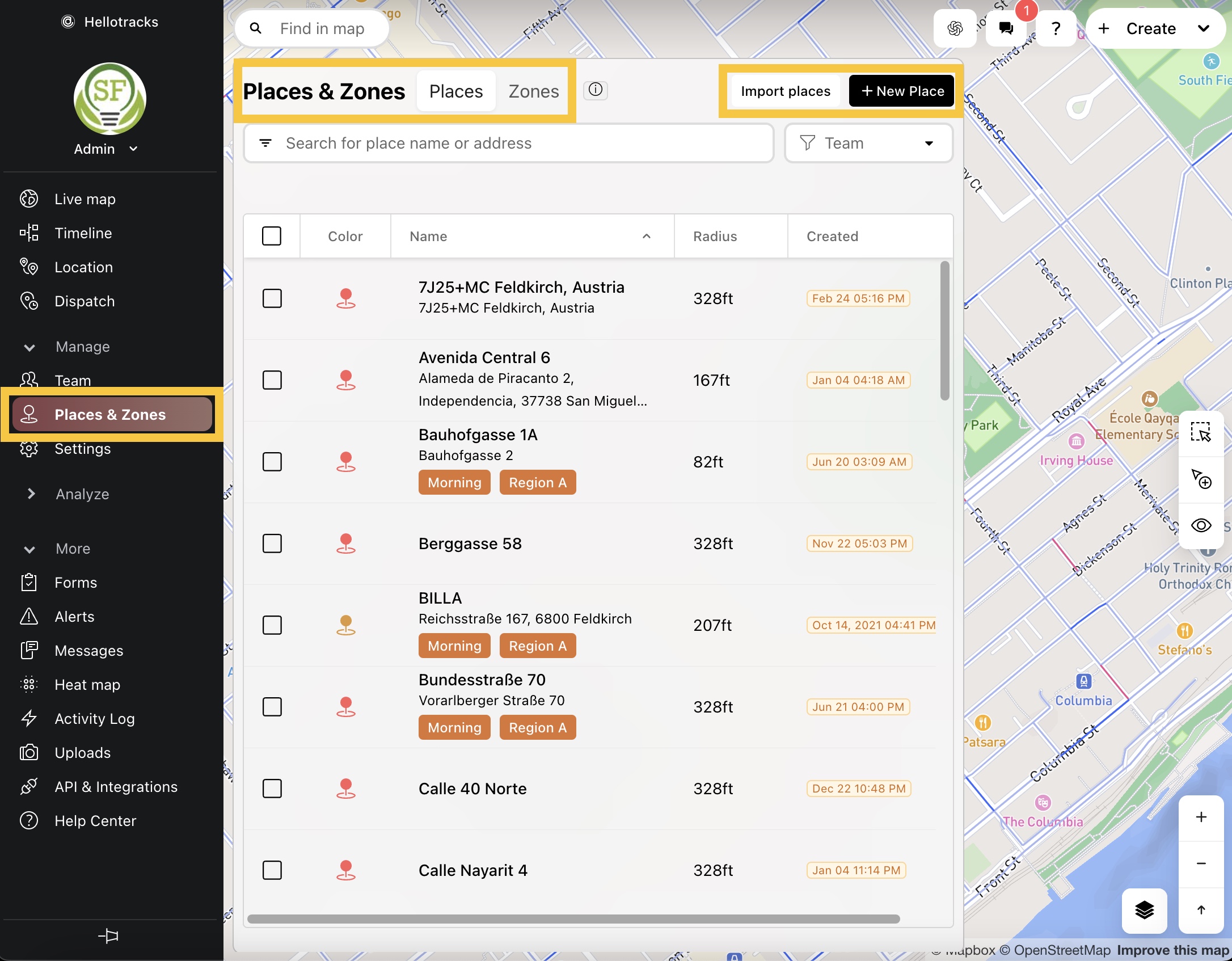Toggle the eye visibility icon on the map toolbar

point(1201,525)
